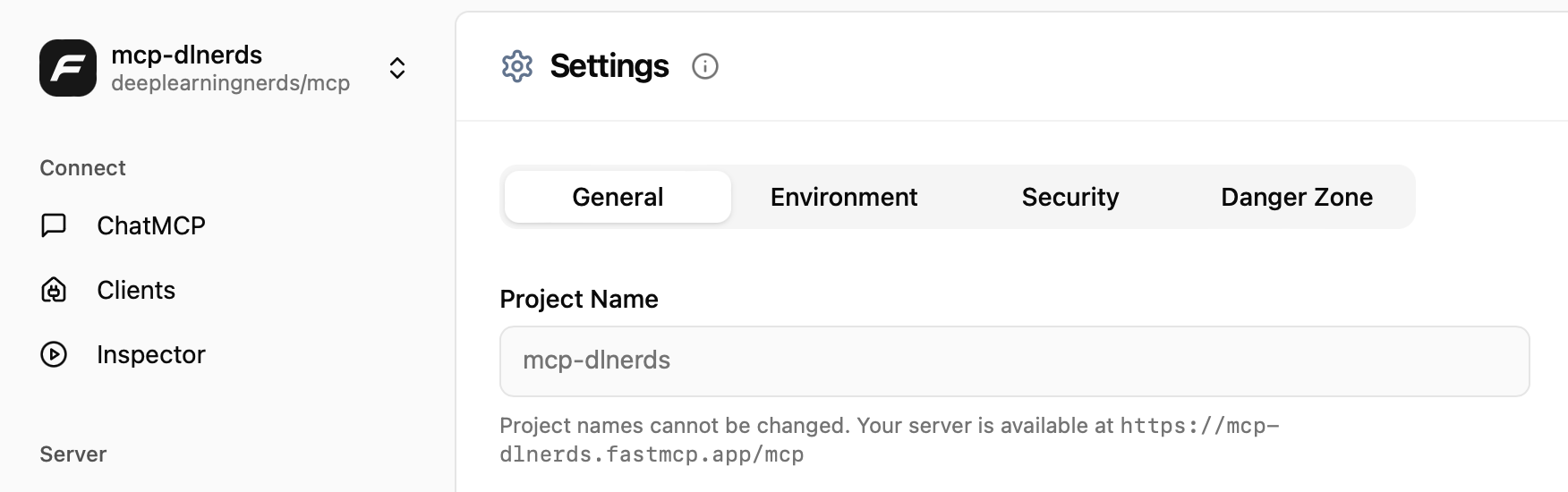The height and width of the screenshot is (492, 1568).
Task: Click the FastMCP logo icon
Action: (68, 68)
